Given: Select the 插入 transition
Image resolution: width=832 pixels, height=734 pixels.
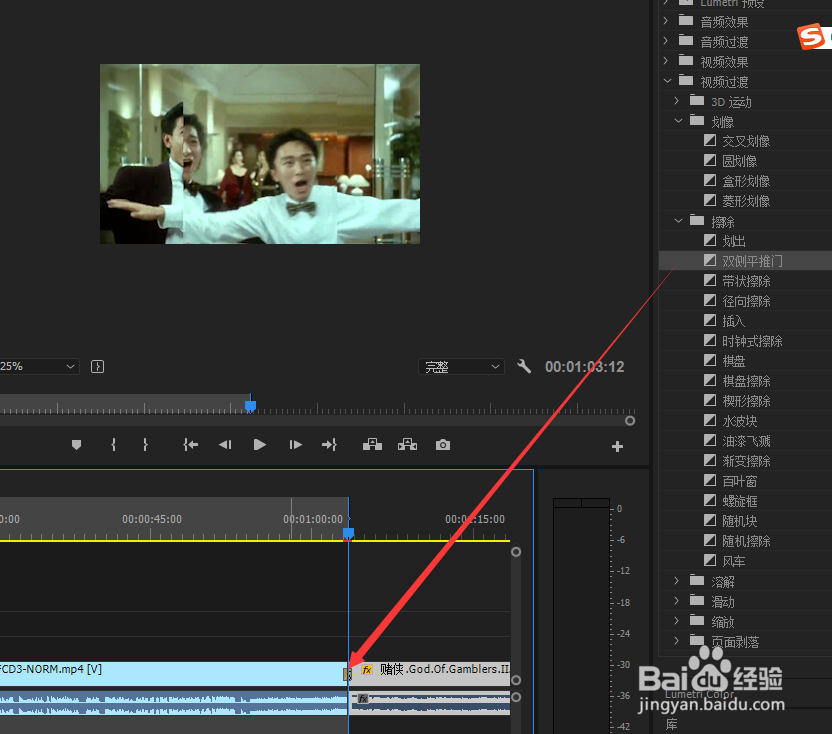Looking at the screenshot, I should 734,321.
